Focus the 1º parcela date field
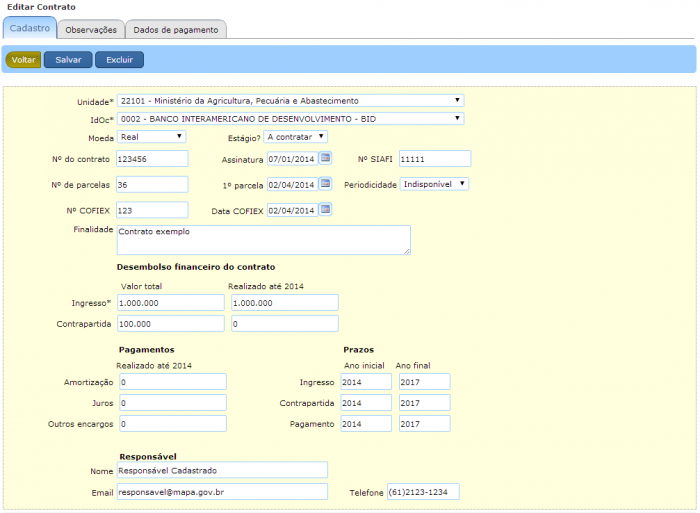 (292, 184)
